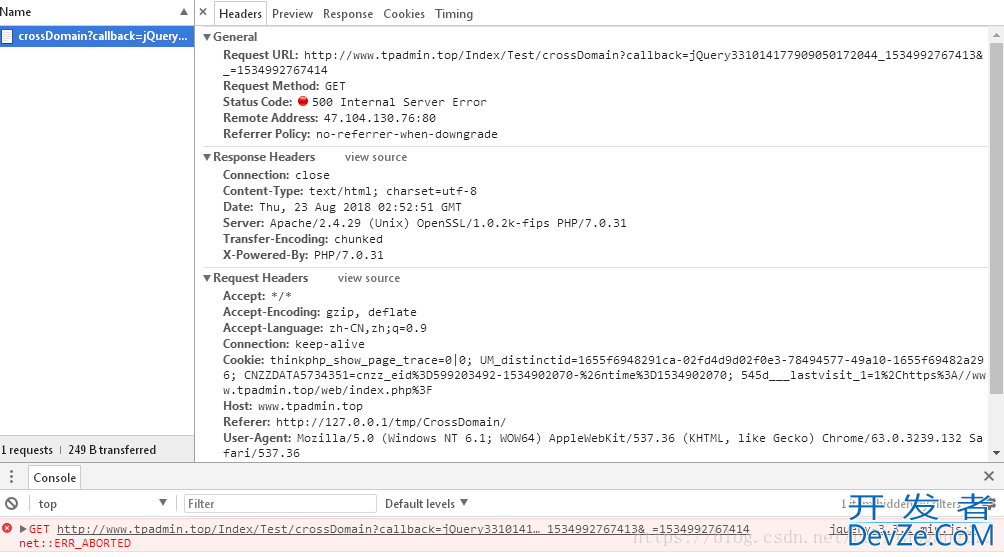
Task: Open the Cookies tab
Action: [x=404, y=13]
